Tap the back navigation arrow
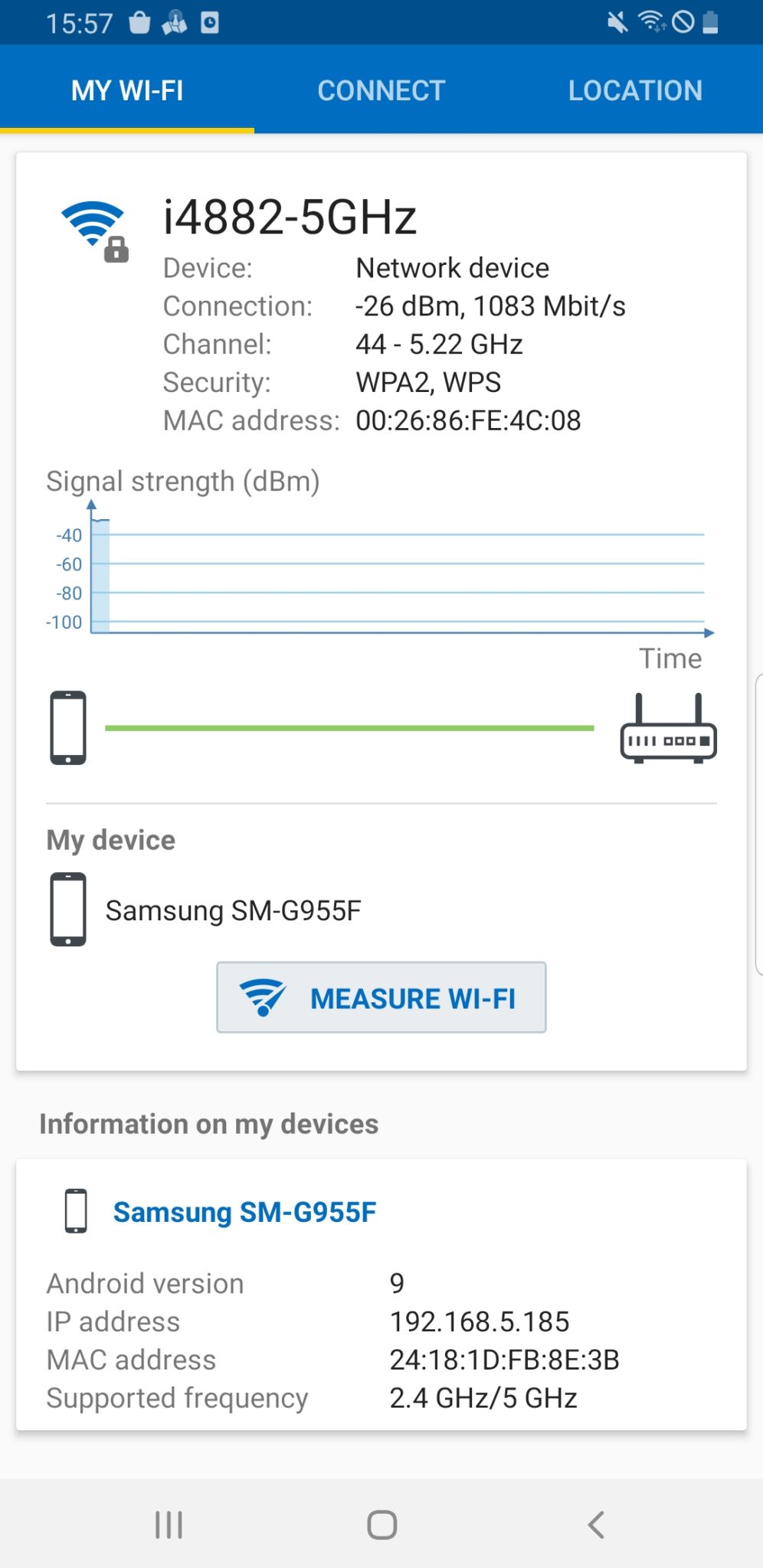The height and width of the screenshot is (1568, 763). click(597, 1524)
